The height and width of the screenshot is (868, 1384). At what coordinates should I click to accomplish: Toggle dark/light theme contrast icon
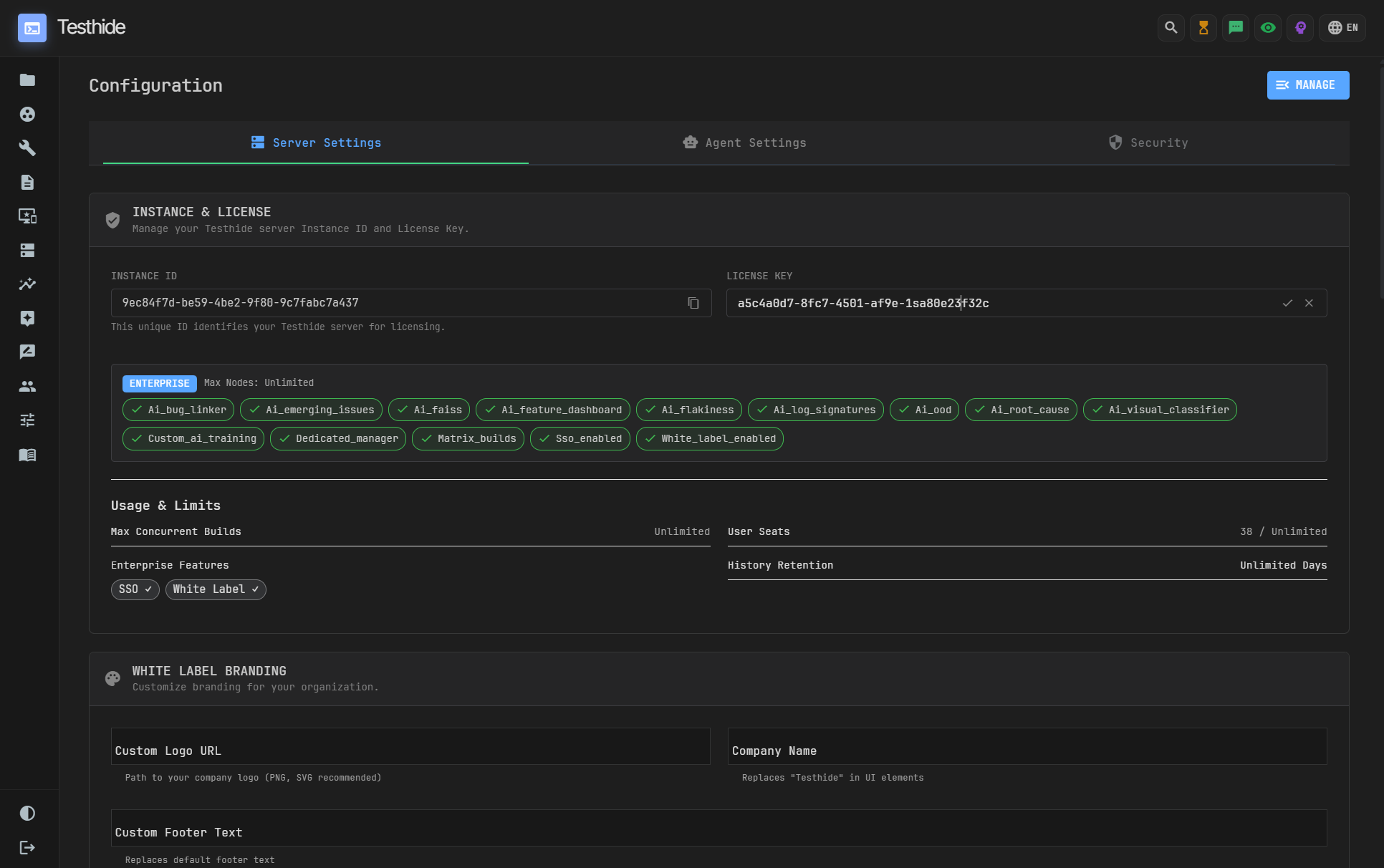pyautogui.click(x=27, y=814)
